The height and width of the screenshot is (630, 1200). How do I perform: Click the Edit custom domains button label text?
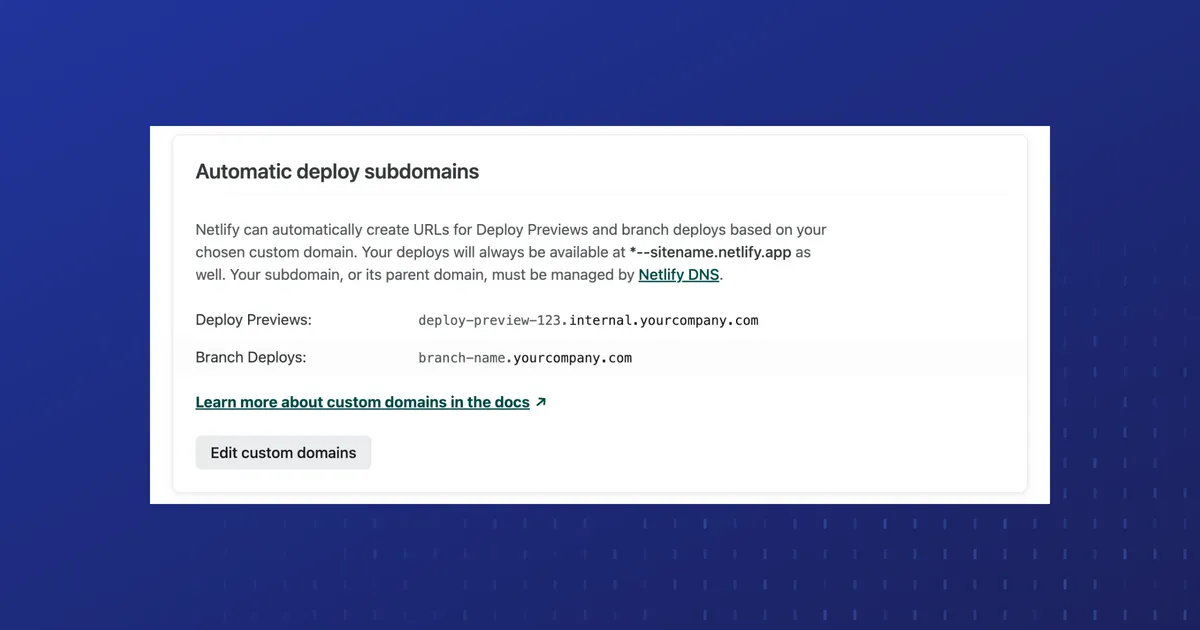point(283,452)
